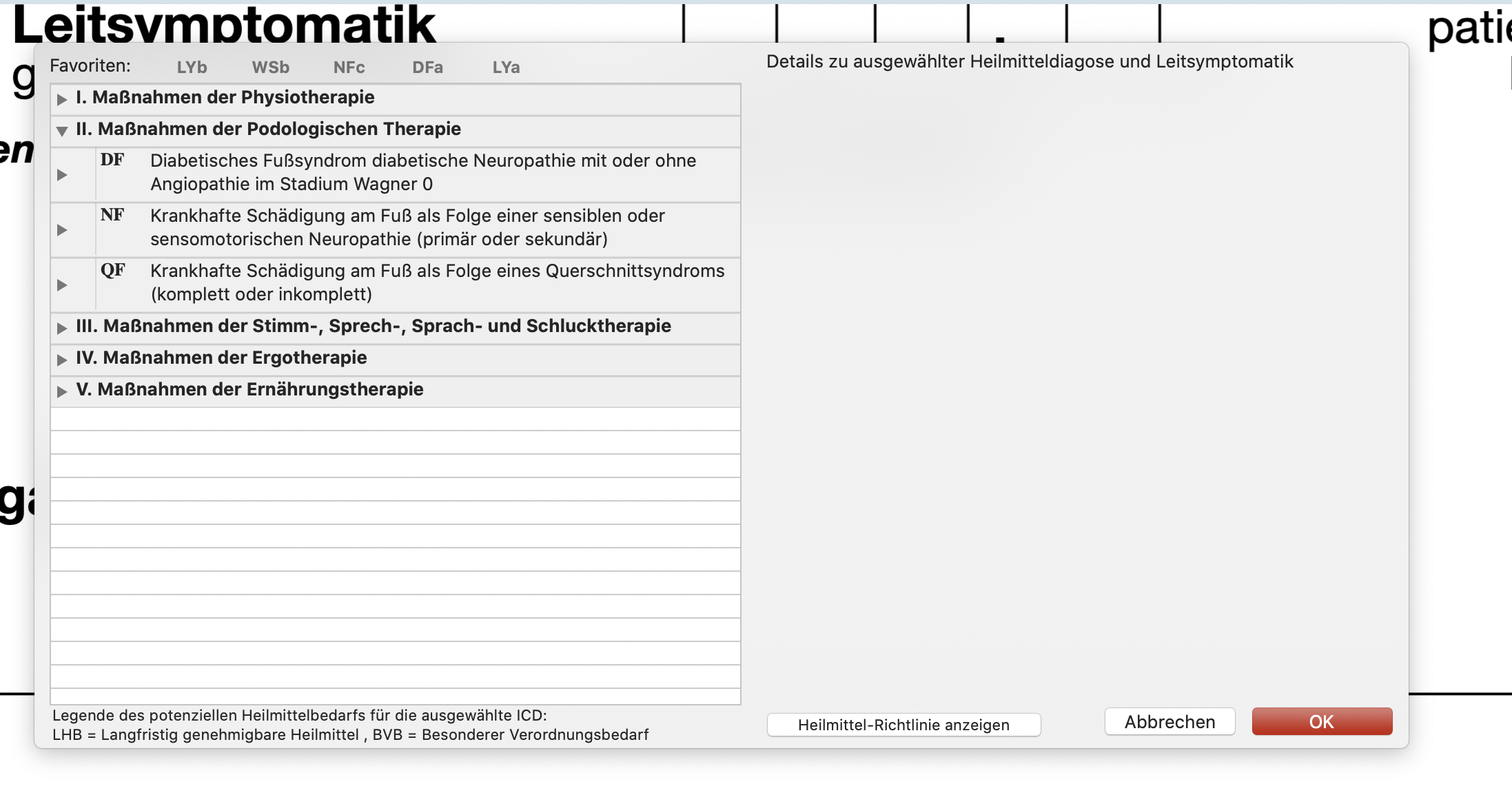Expand the QF Querschnittsyndrom row

click(x=62, y=285)
